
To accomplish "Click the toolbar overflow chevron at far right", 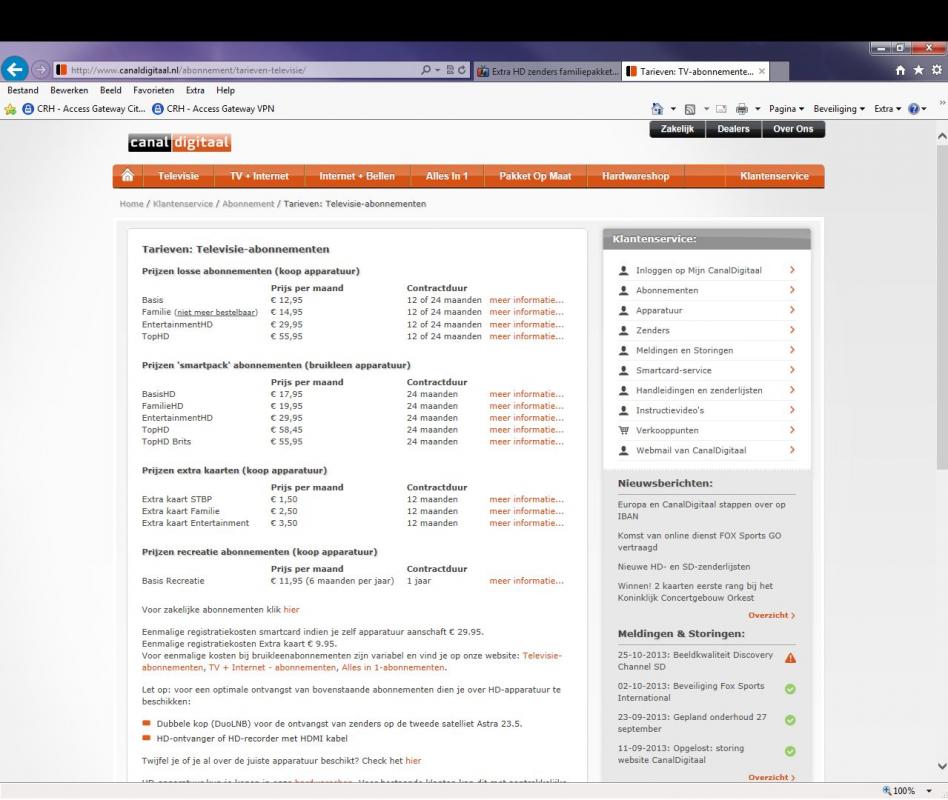I will coord(942,103).
